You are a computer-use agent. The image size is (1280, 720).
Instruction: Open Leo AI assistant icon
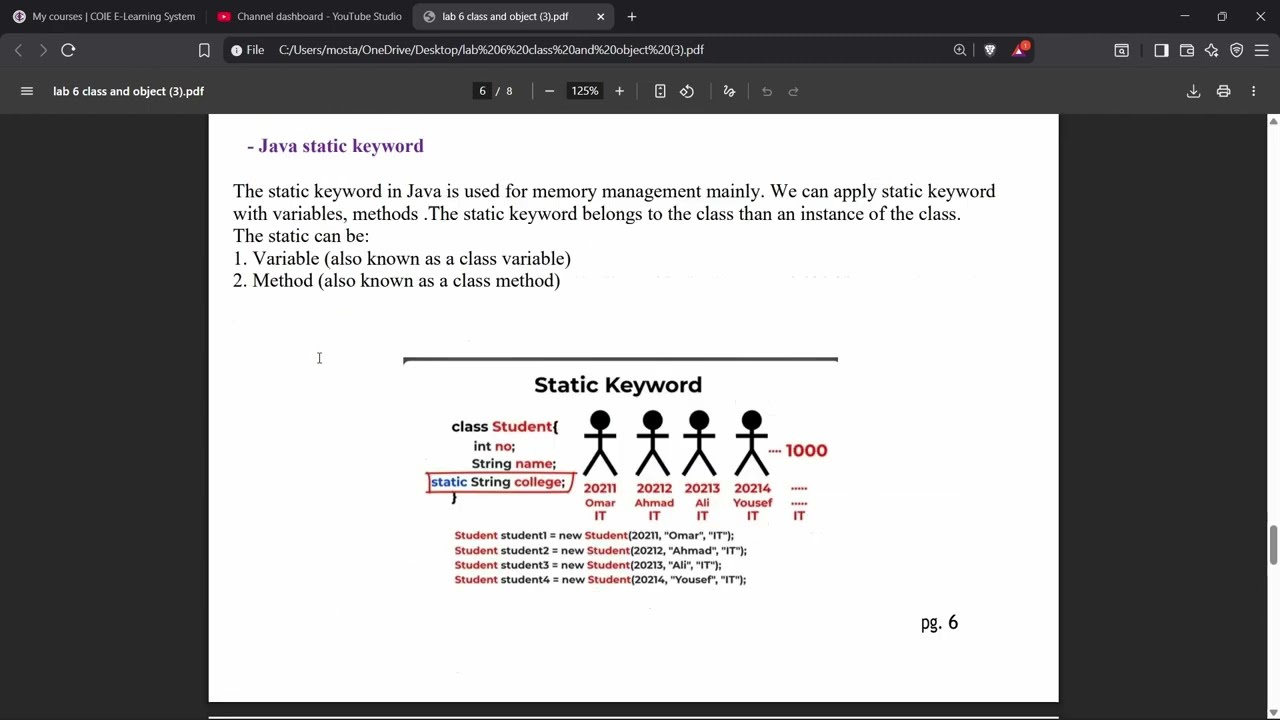(x=1212, y=50)
